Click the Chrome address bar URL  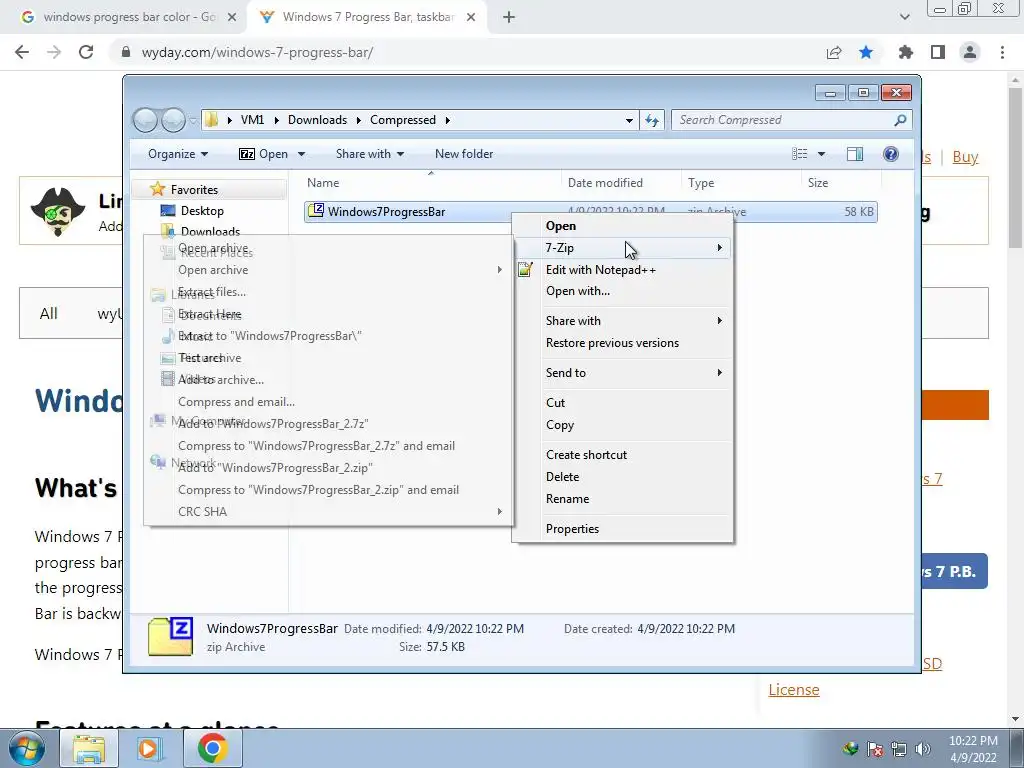(x=257, y=52)
